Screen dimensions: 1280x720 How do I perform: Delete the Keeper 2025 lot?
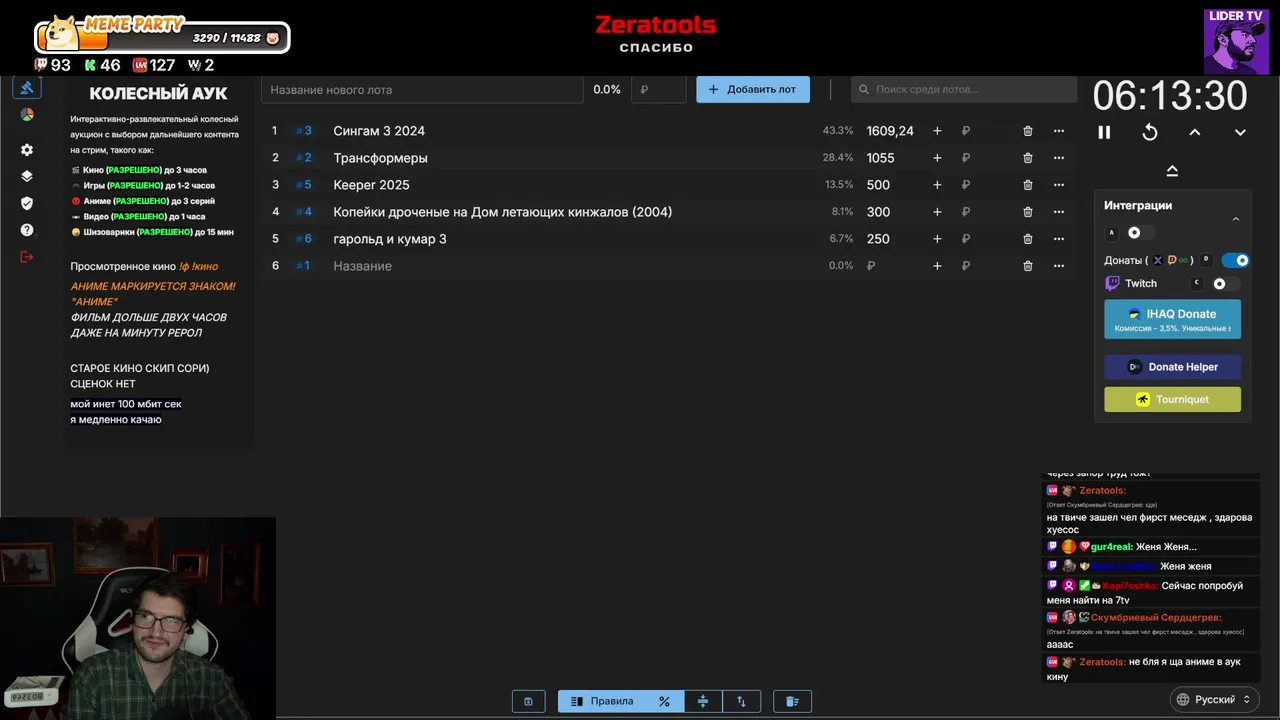1028,185
